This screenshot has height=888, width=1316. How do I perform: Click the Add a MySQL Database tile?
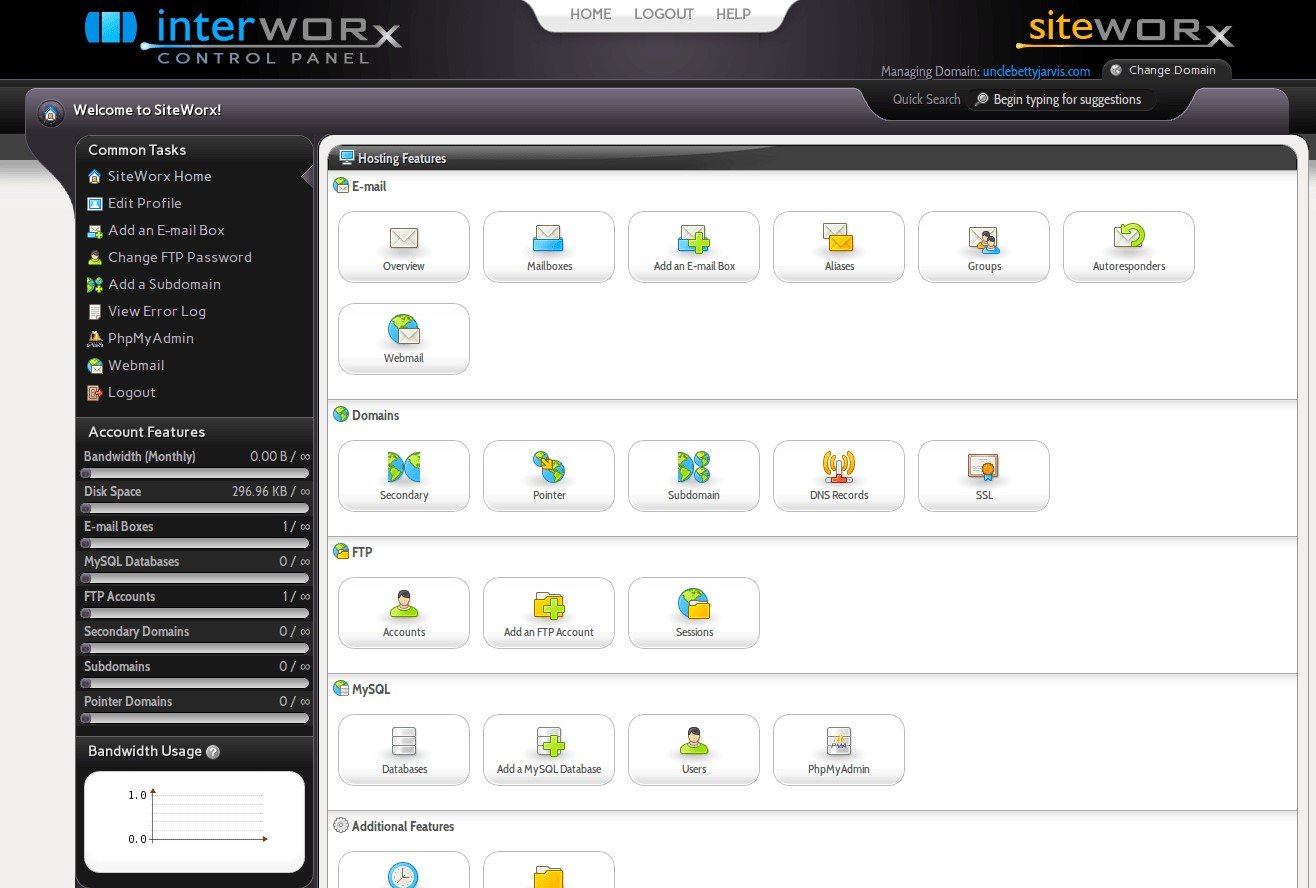tap(549, 750)
